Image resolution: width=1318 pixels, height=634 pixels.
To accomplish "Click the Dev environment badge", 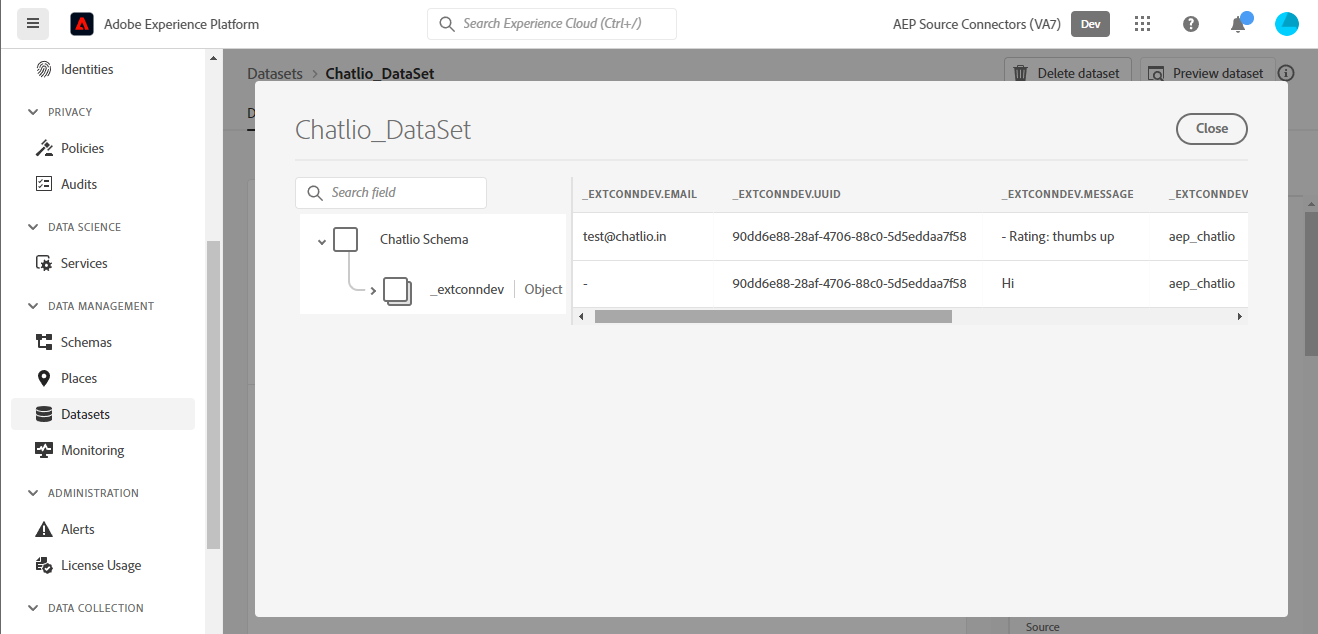I will click(1090, 24).
